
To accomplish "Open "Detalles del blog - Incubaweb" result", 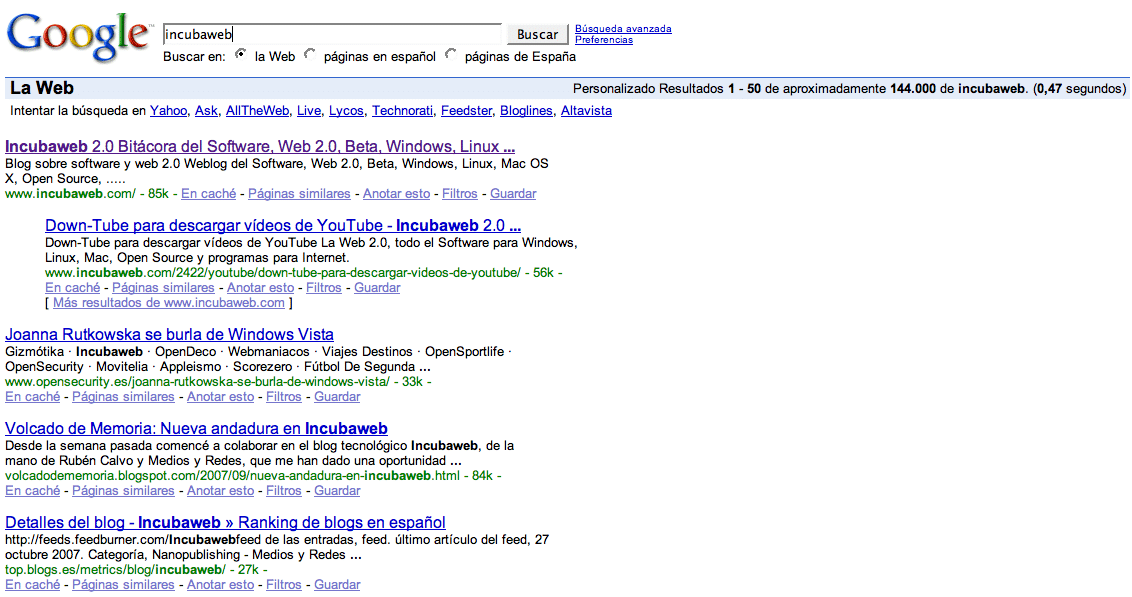I will [x=225, y=522].
